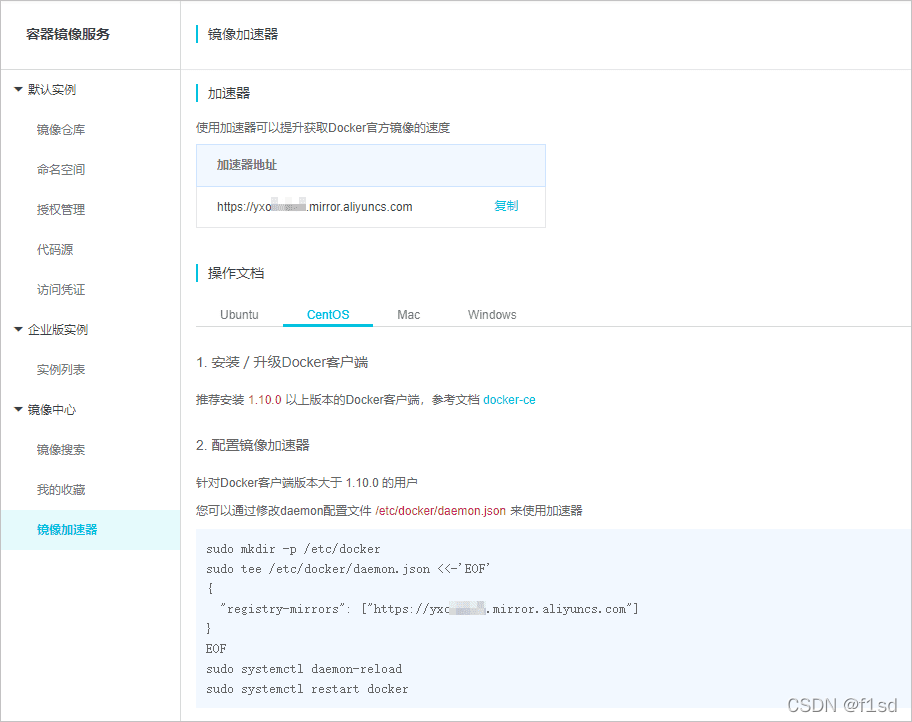The width and height of the screenshot is (912, 722).
Task: Open 我的收藏 sidebar item
Action: pyautogui.click(x=61, y=490)
